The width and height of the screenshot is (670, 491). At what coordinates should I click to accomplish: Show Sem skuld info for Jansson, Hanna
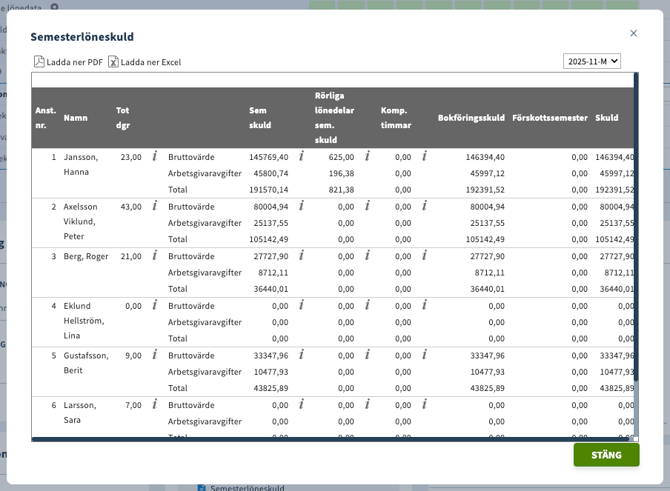coord(301,156)
